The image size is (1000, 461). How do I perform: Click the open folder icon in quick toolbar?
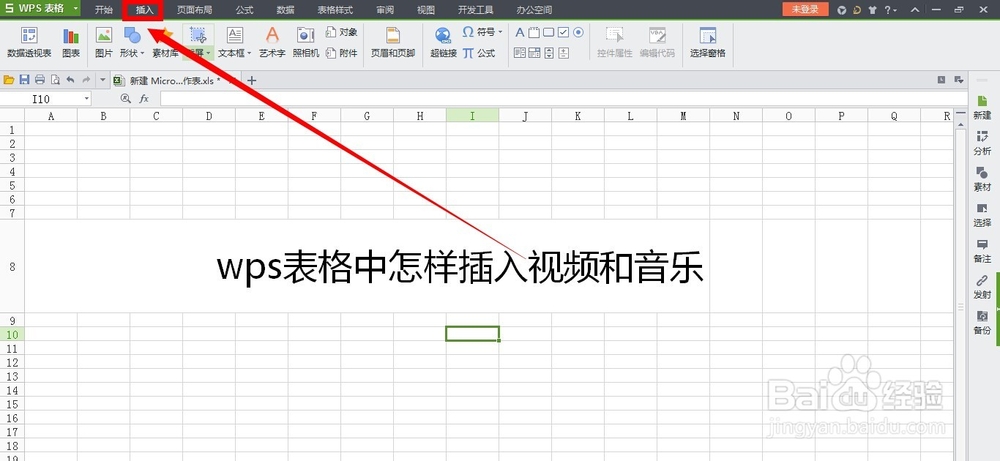[x=9, y=80]
